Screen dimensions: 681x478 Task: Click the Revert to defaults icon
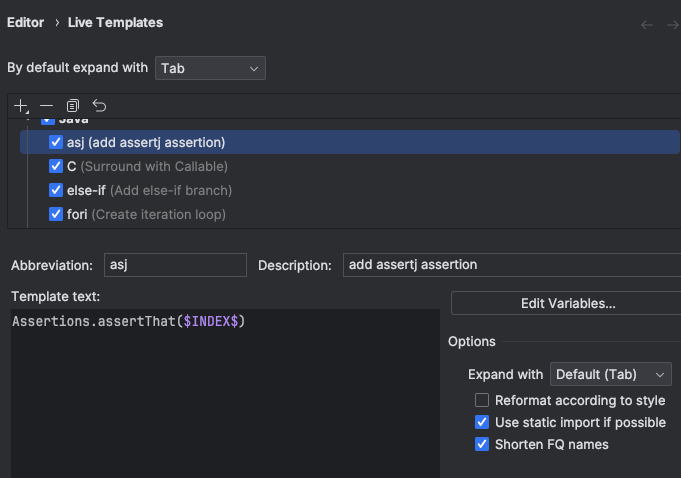(99, 105)
